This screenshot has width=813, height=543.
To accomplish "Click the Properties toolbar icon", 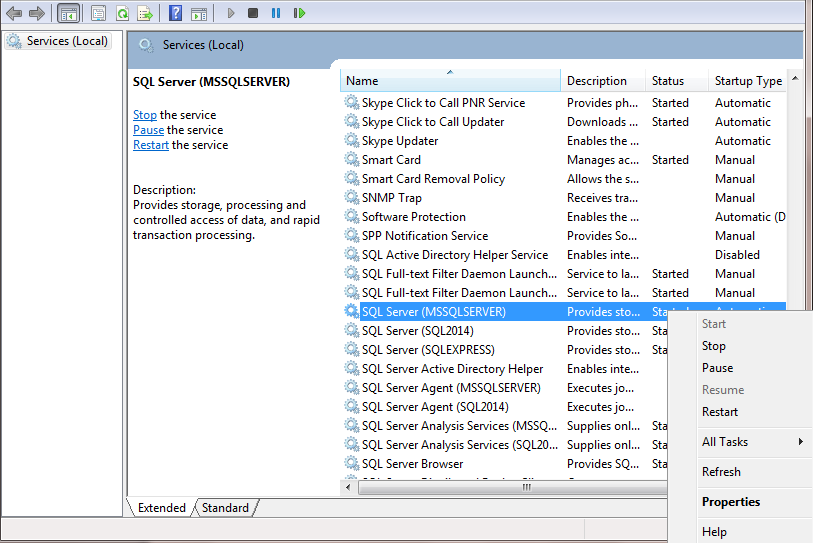I will [x=98, y=13].
